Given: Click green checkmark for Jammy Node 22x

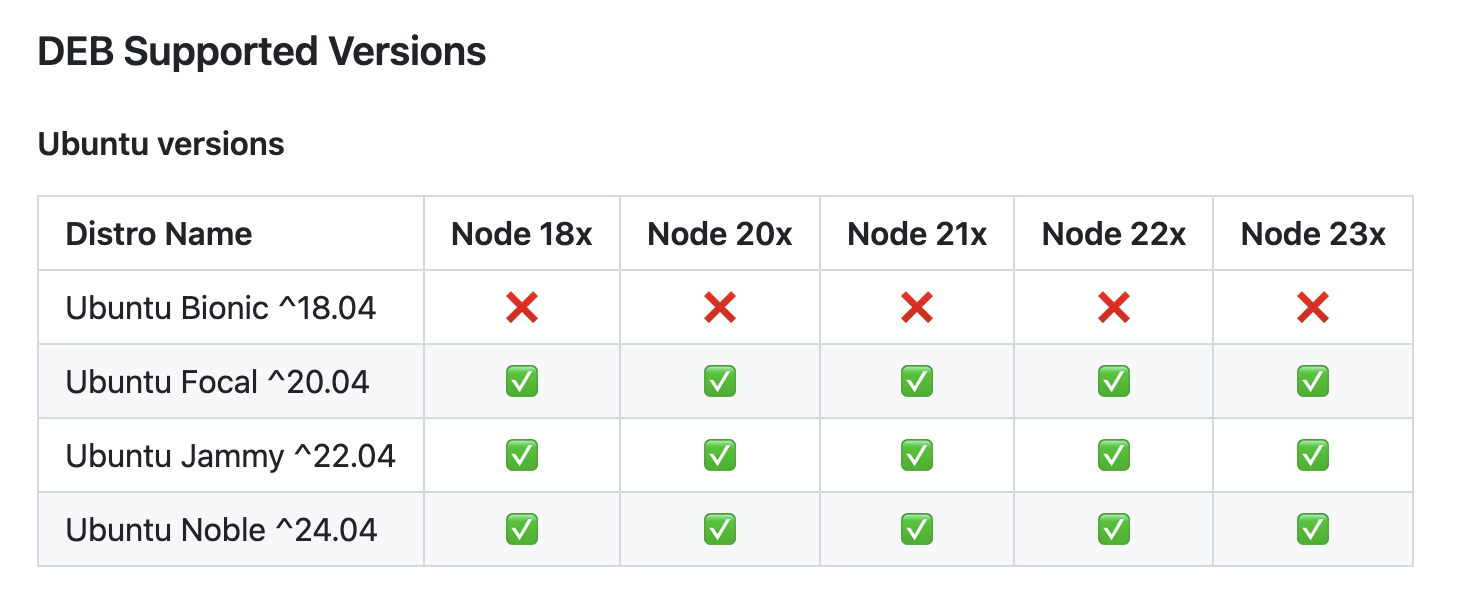Looking at the screenshot, I should [1114, 455].
